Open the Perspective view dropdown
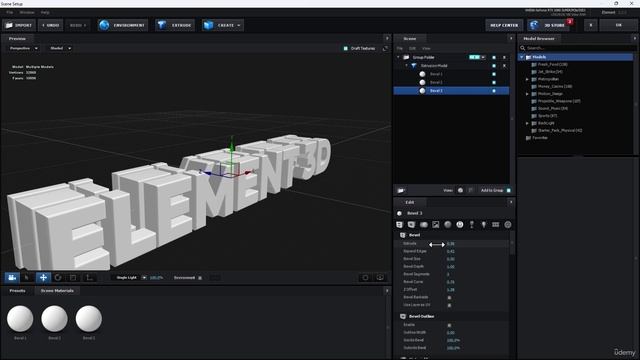640x360 pixels. point(24,48)
